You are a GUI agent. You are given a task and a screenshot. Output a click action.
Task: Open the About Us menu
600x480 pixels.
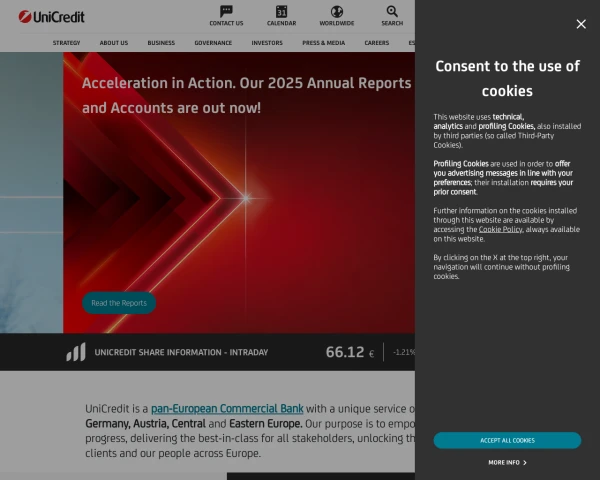coord(114,42)
